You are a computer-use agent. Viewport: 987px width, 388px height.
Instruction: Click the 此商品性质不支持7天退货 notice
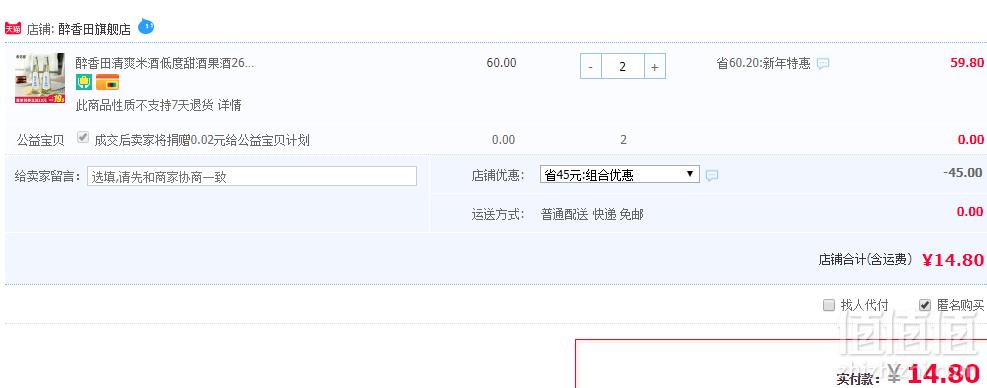click(145, 106)
